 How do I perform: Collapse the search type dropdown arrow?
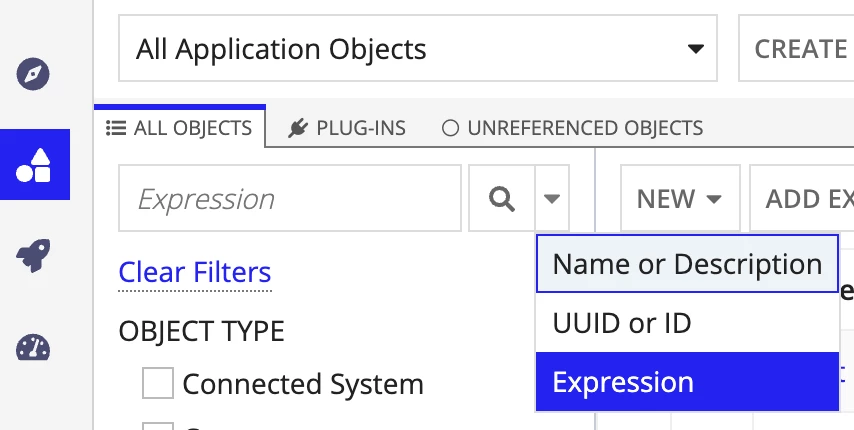(552, 199)
